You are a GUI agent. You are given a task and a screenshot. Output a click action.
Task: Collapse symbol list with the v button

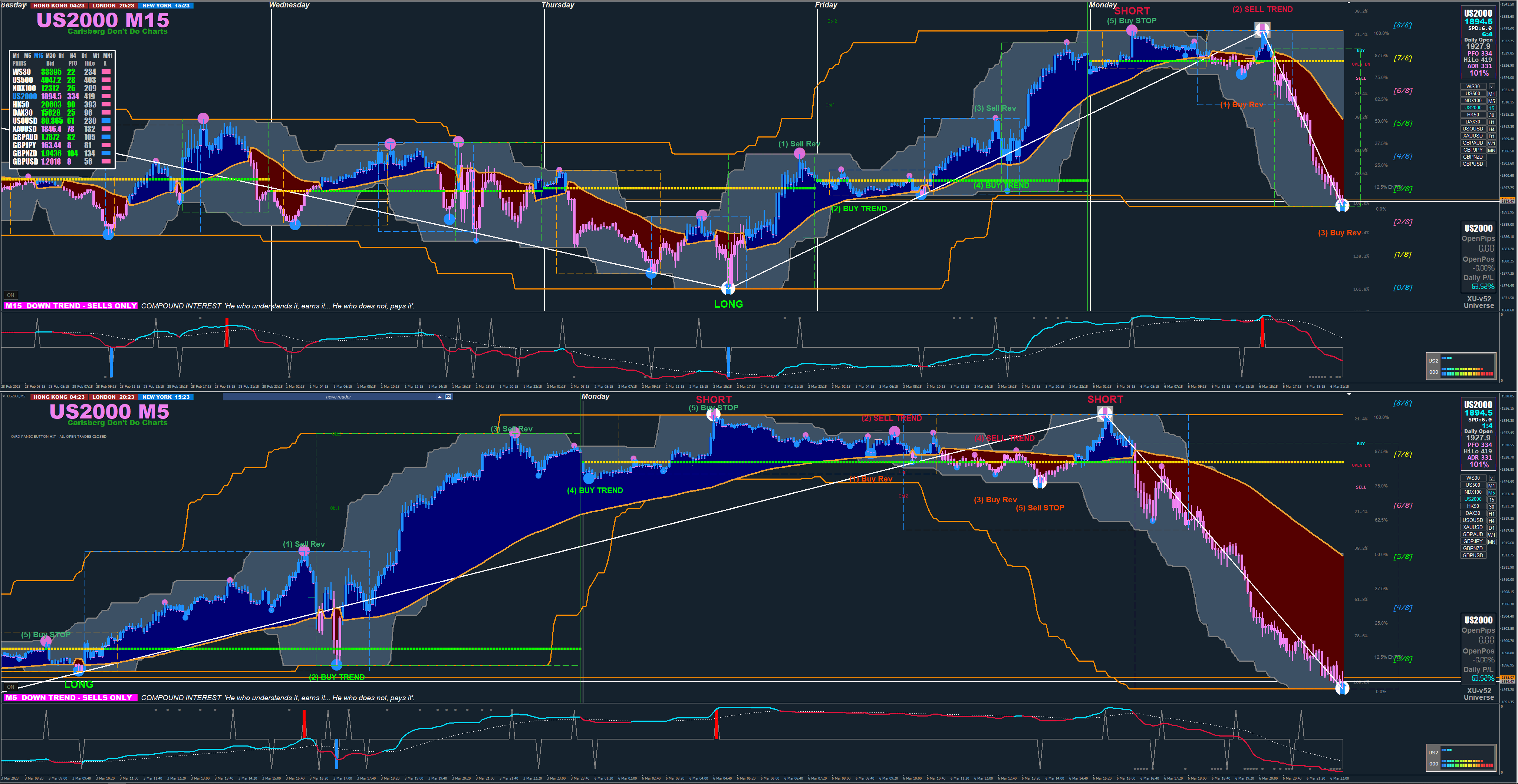1491,87
